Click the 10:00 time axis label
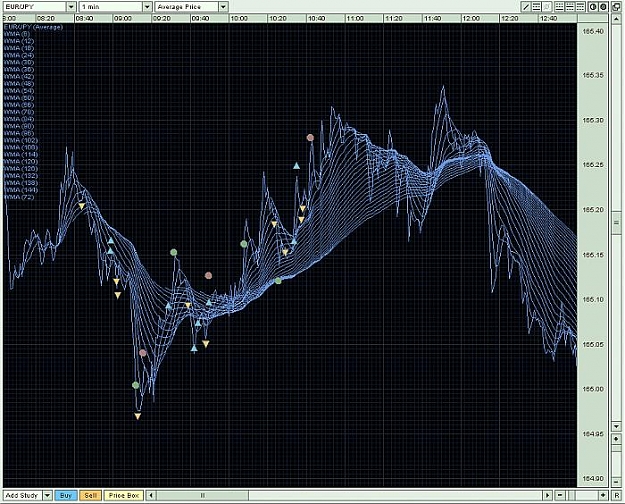This screenshot has width=625, height=504. [x=239, y=18]
